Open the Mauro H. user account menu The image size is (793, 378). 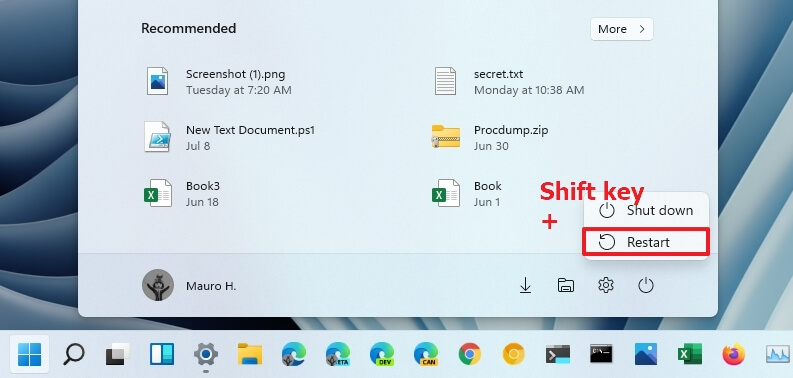click(189, 285)
